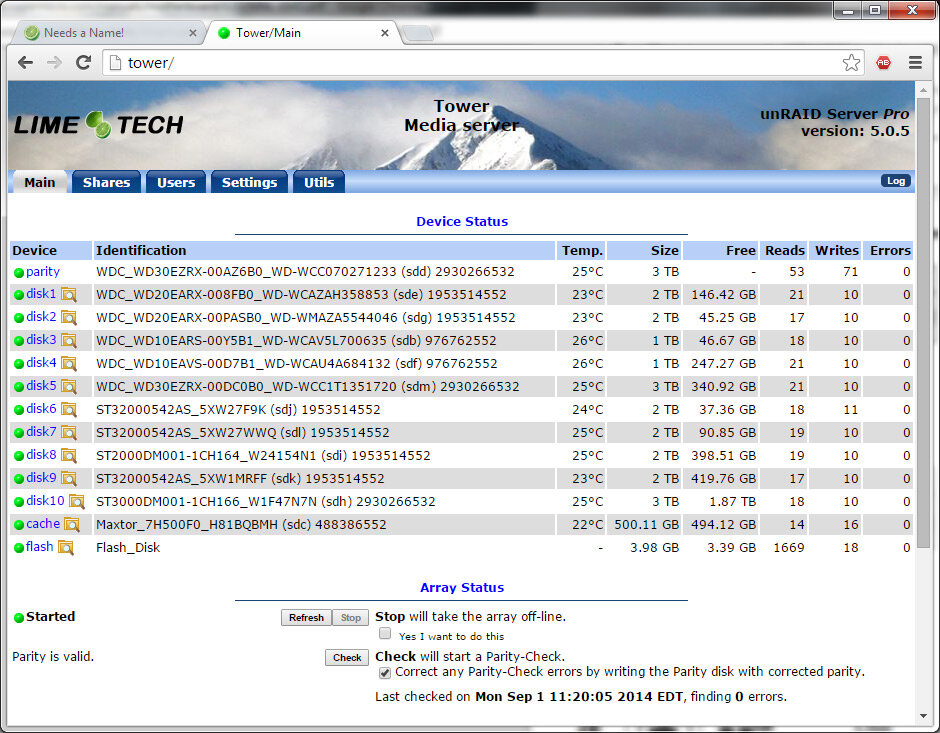Select the unRAID version 5.0.5 text
Screen dimensions: 940x733
pos(855,131)
